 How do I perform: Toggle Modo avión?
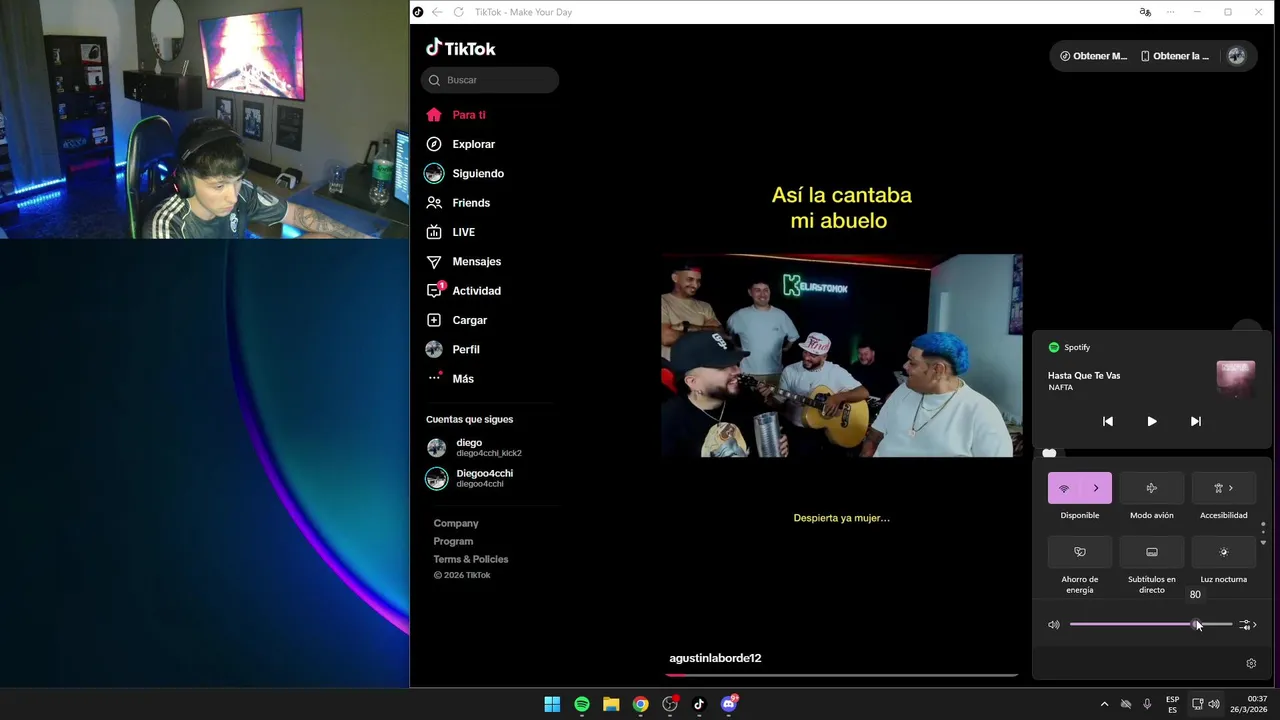1152,488
